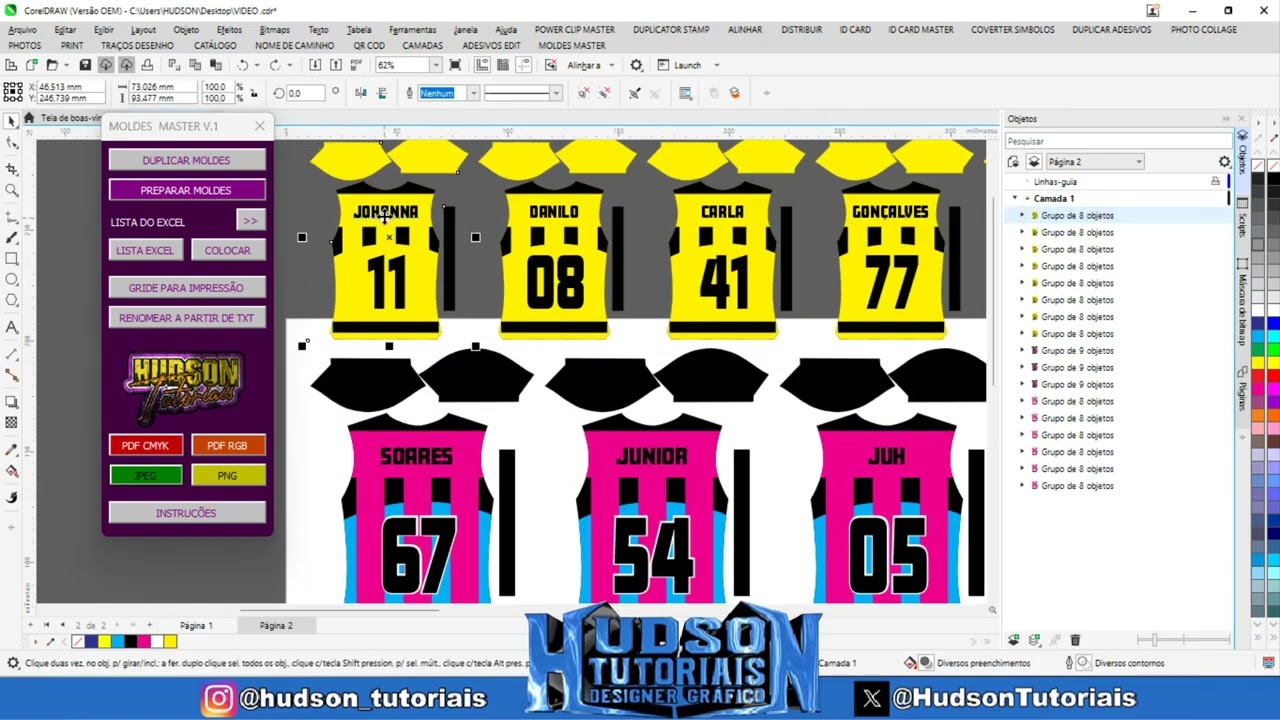Open the Efeitos menu
The width and height of the screenshot is (1280, 720).
point(229,30)
